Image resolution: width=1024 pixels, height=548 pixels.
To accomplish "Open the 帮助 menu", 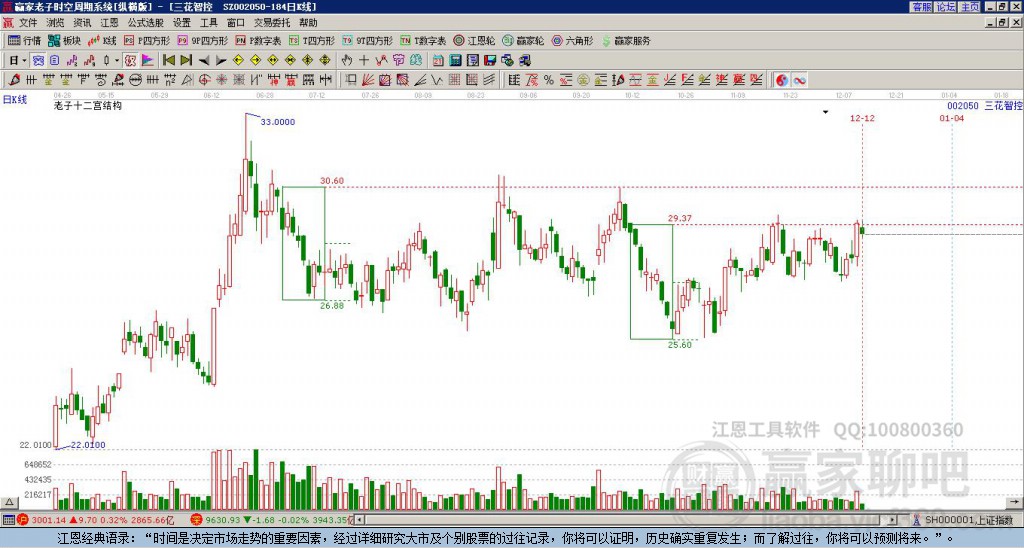I will tap(308, 23).
